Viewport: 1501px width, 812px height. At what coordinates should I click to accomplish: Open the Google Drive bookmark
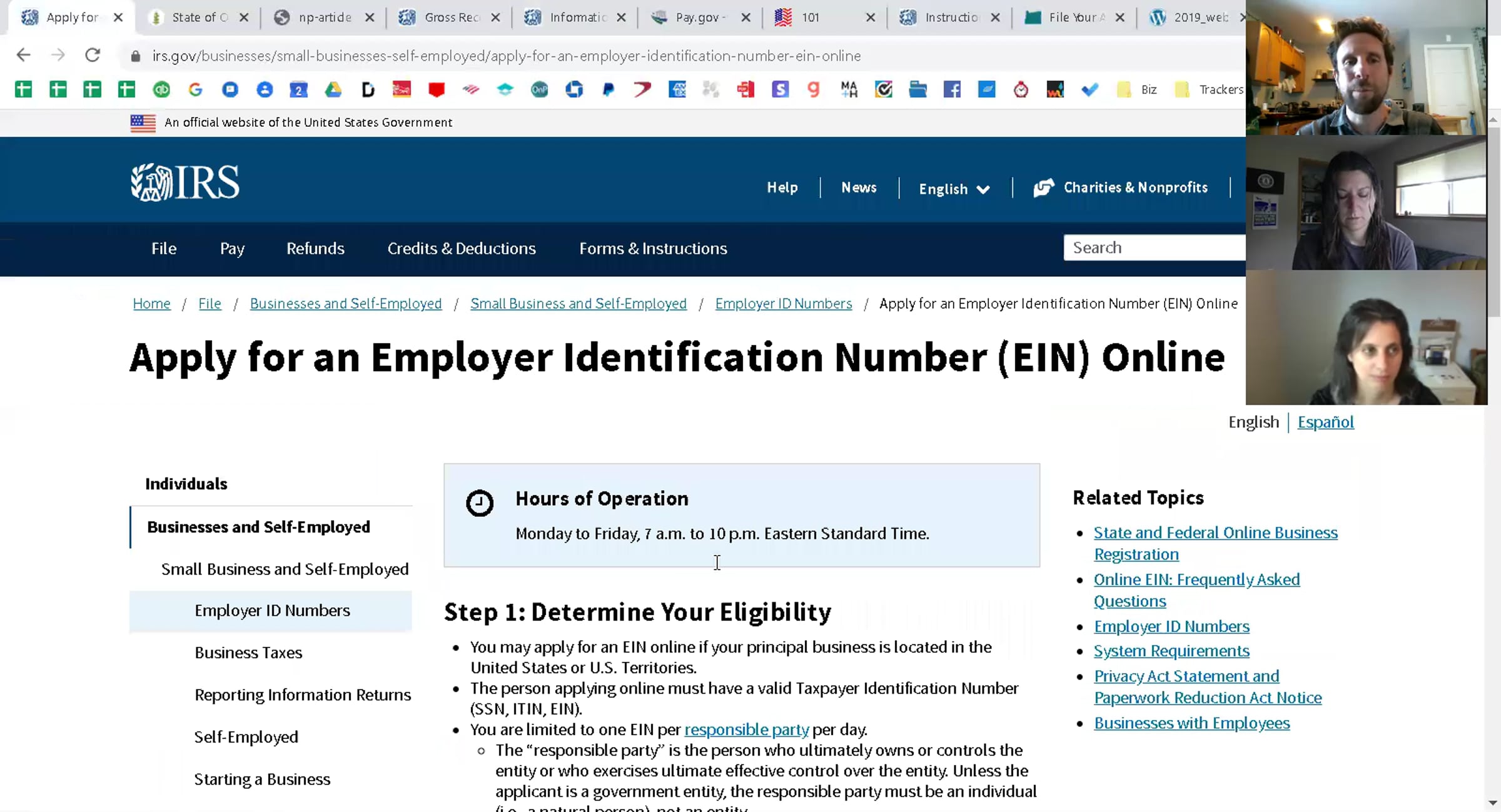click(333, 90)
